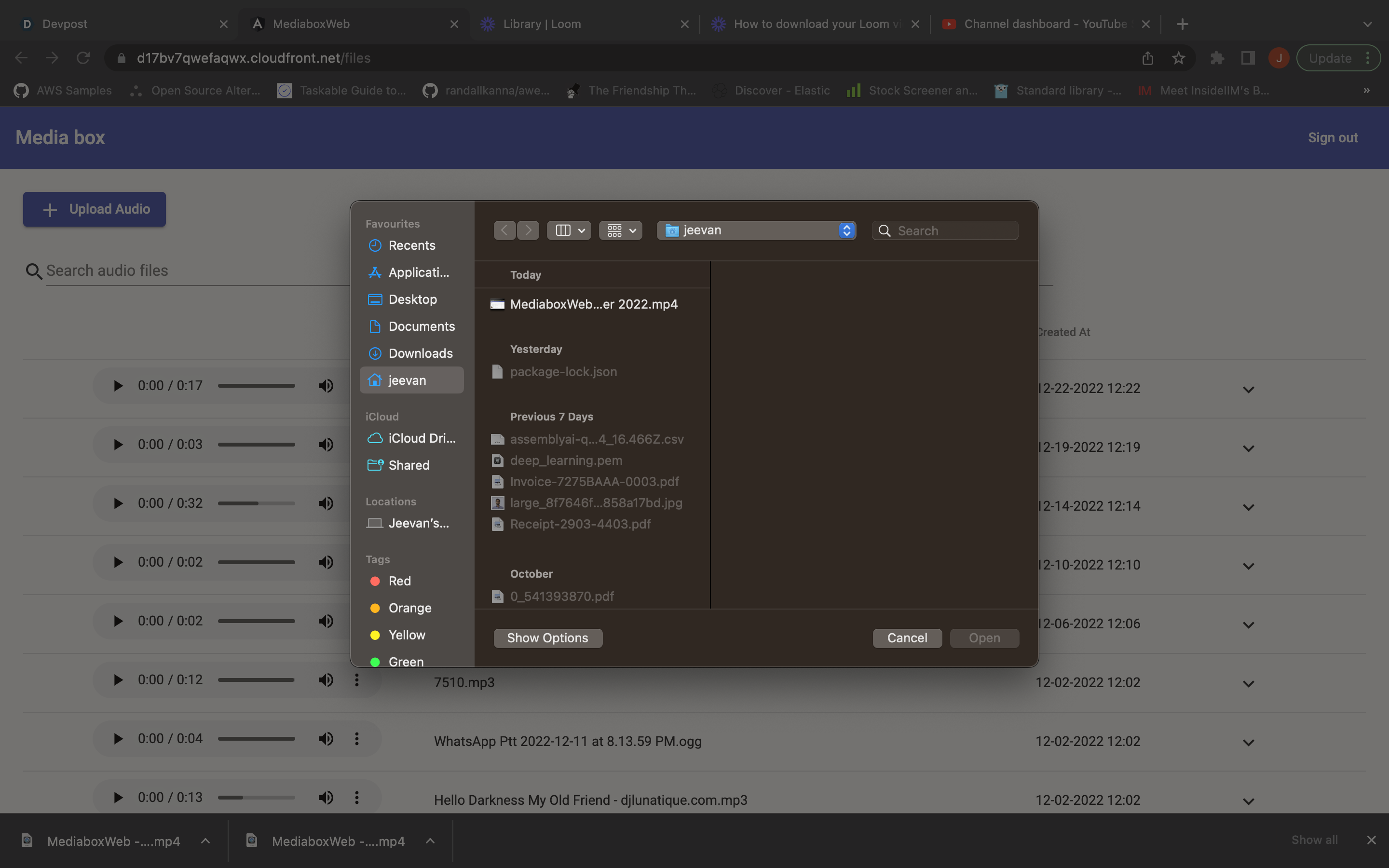1389x868 pixels.
Task: Play the 0:17 audio track
Action: tap(118, 386)
